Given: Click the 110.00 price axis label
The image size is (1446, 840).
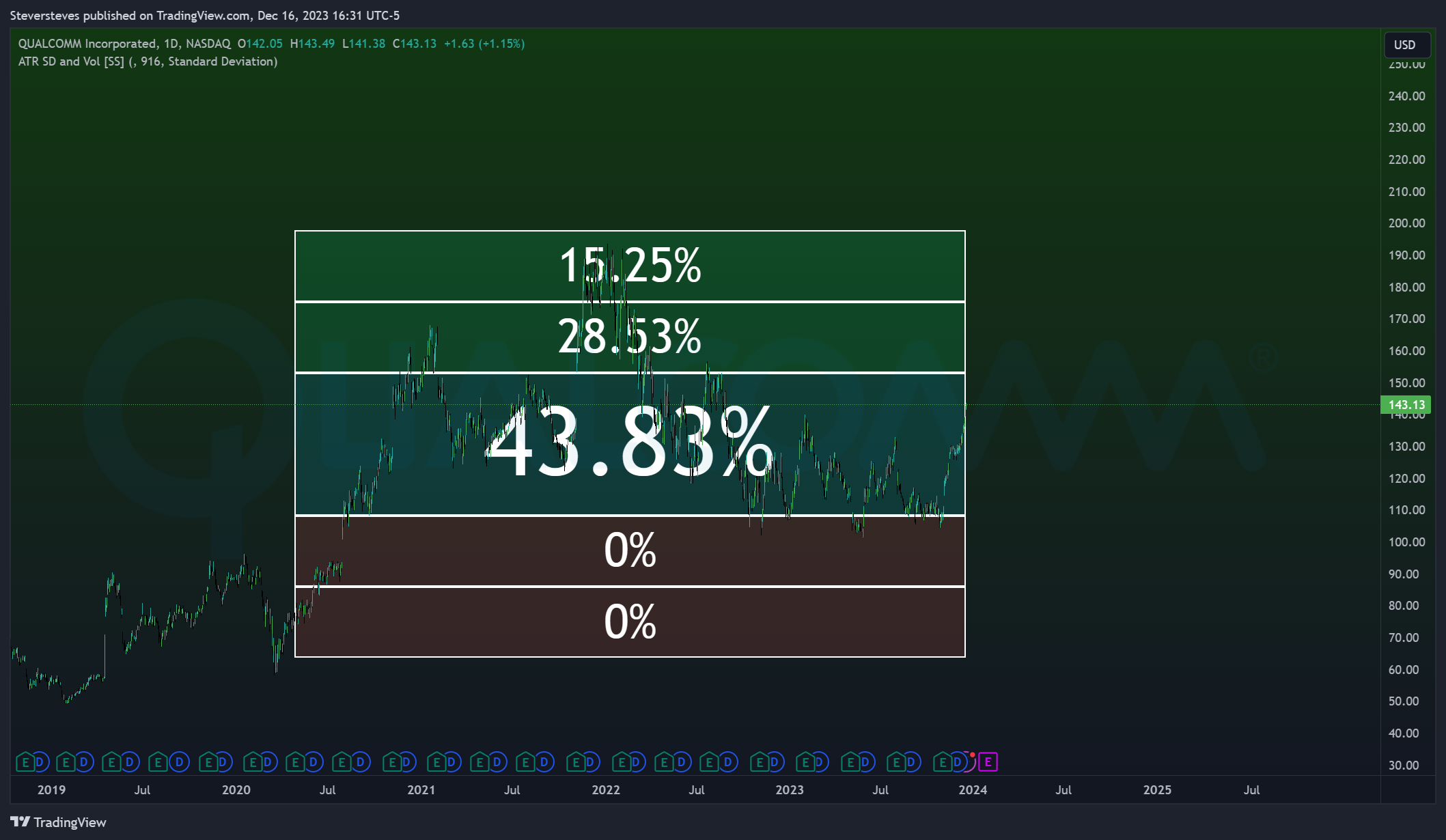Looking at the screenshot, I should pos(1406,510).
